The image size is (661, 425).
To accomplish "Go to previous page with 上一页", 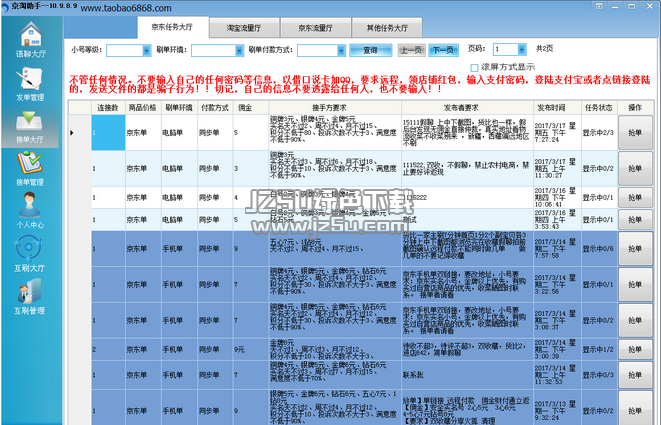I will coord(411,51).
